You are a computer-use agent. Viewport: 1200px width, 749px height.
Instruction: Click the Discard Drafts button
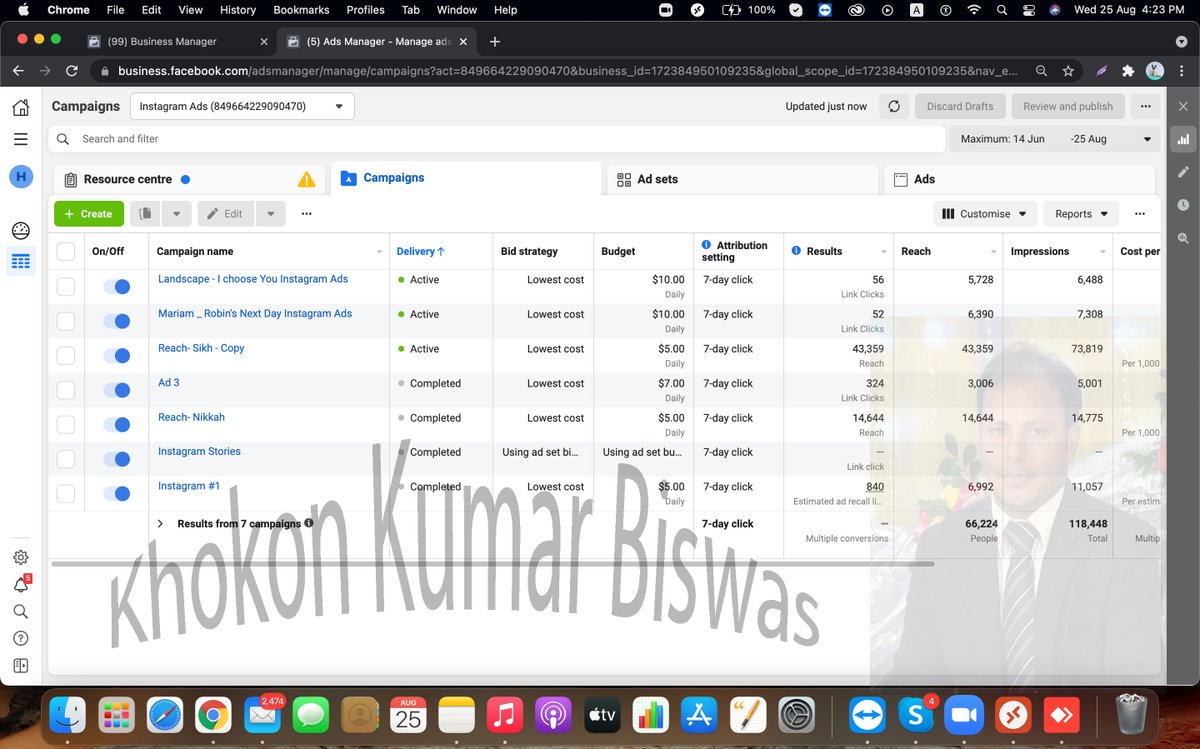[x=960, y=106]
